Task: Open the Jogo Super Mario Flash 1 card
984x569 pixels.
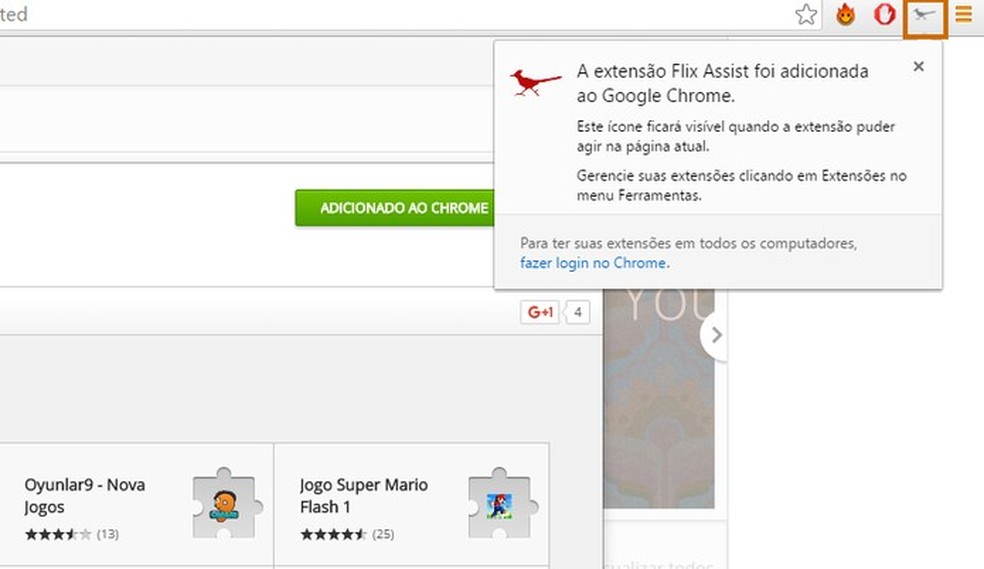Action: [412, 506]
